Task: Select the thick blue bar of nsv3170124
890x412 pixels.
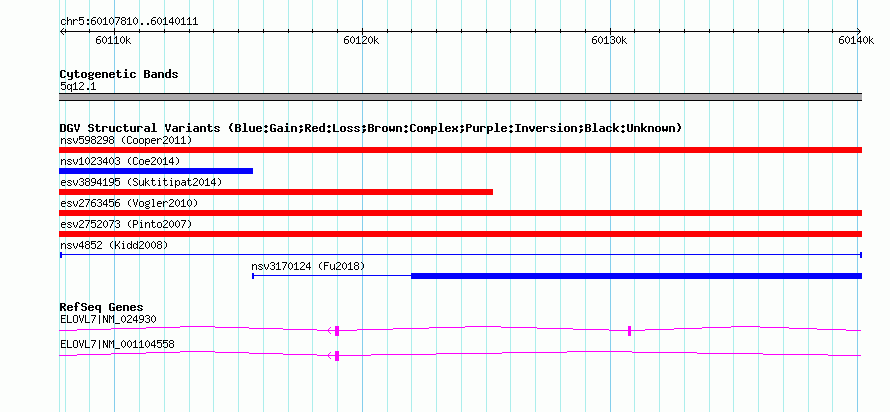Action: (636, 276)
